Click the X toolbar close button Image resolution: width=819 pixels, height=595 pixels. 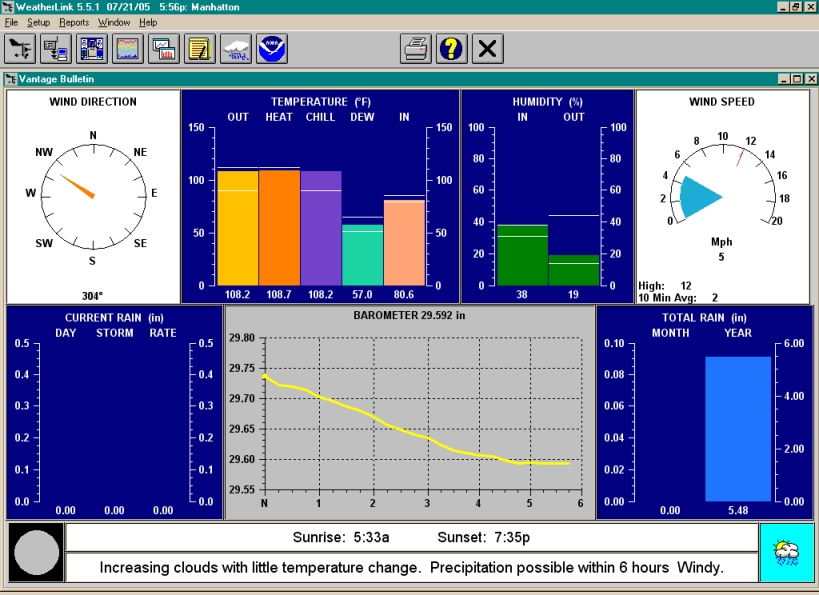click(487, 48)
